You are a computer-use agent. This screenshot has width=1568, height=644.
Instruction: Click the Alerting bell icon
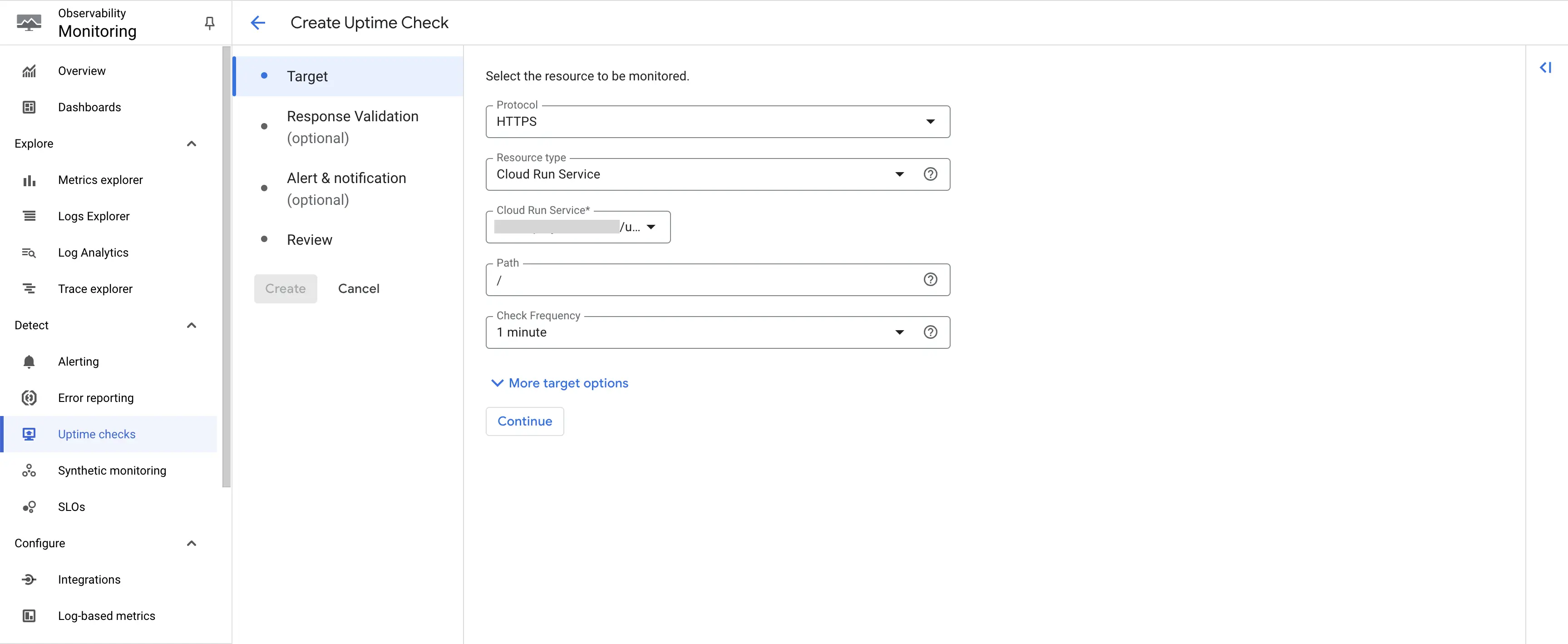pos(29,361)
